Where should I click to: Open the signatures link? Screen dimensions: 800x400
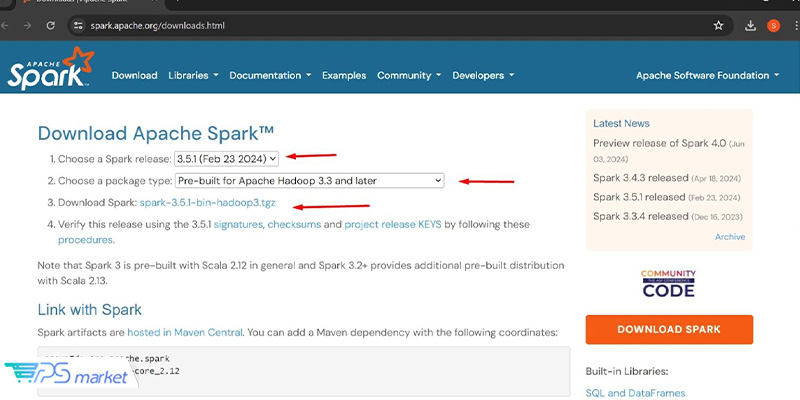click(x=238, y=224)
